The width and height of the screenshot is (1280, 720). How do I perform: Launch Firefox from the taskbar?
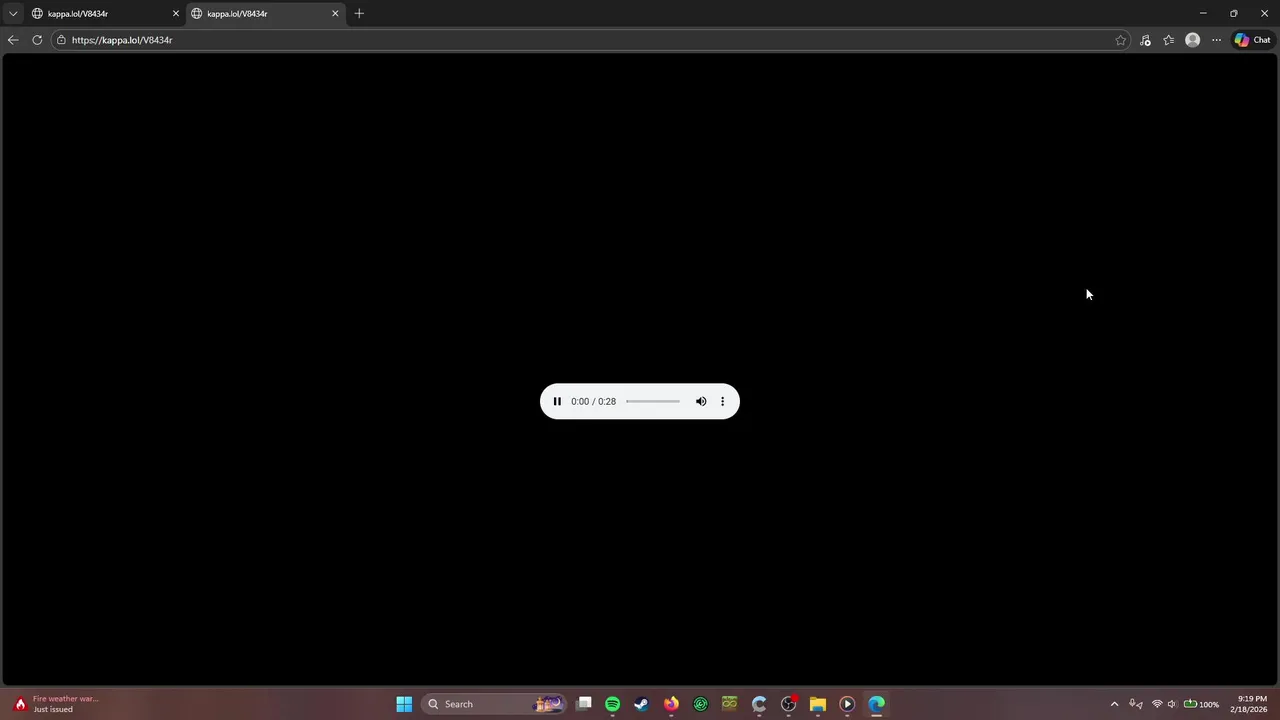click(671, 704)
